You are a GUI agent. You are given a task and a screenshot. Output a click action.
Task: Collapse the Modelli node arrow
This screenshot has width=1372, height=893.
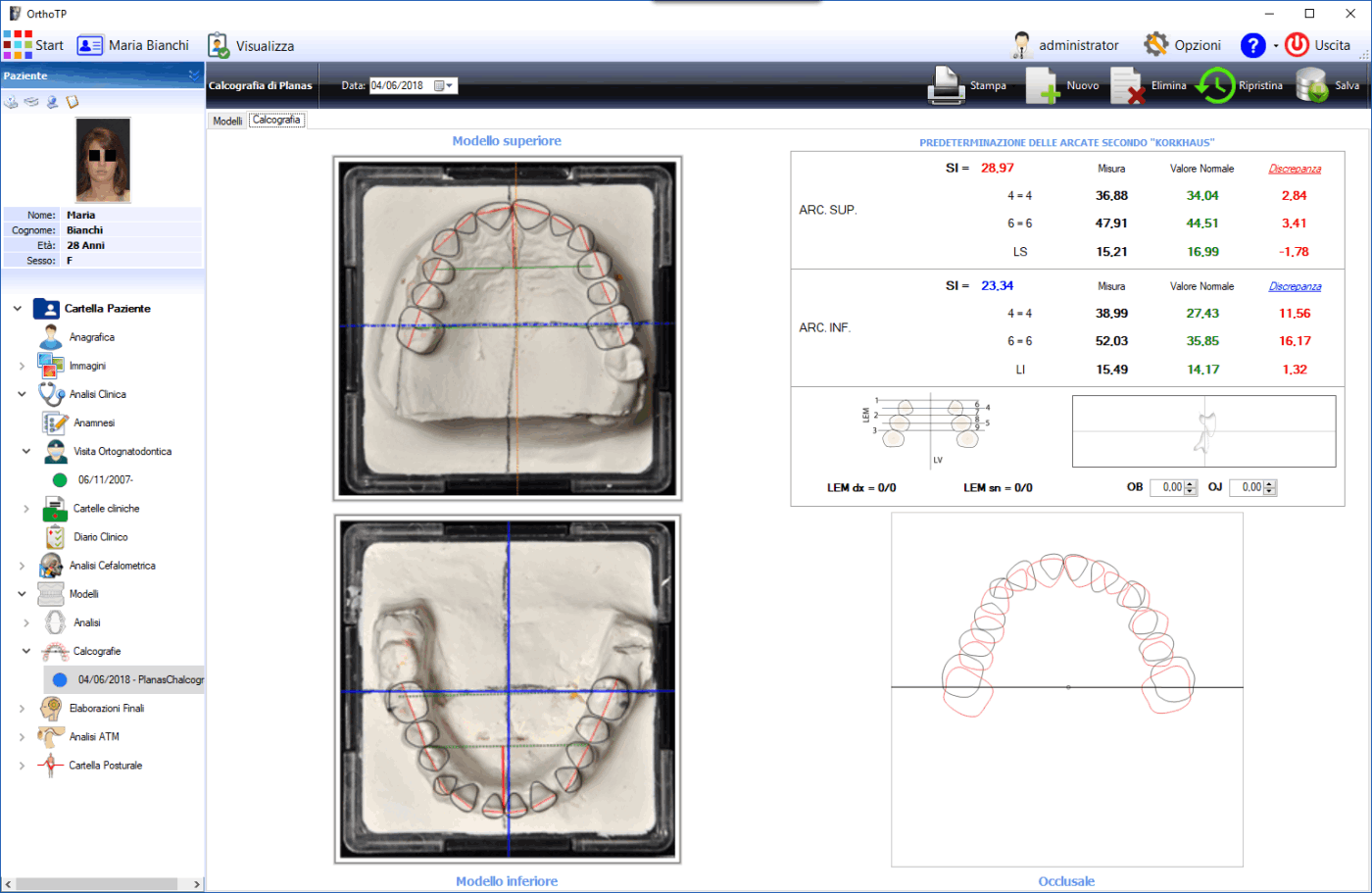[x=23, y=594]
